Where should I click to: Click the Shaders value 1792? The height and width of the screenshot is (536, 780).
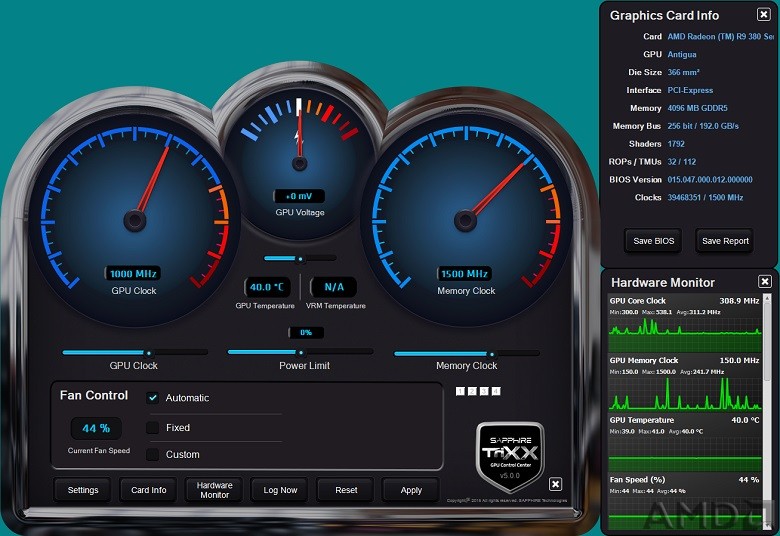(676, 144)
